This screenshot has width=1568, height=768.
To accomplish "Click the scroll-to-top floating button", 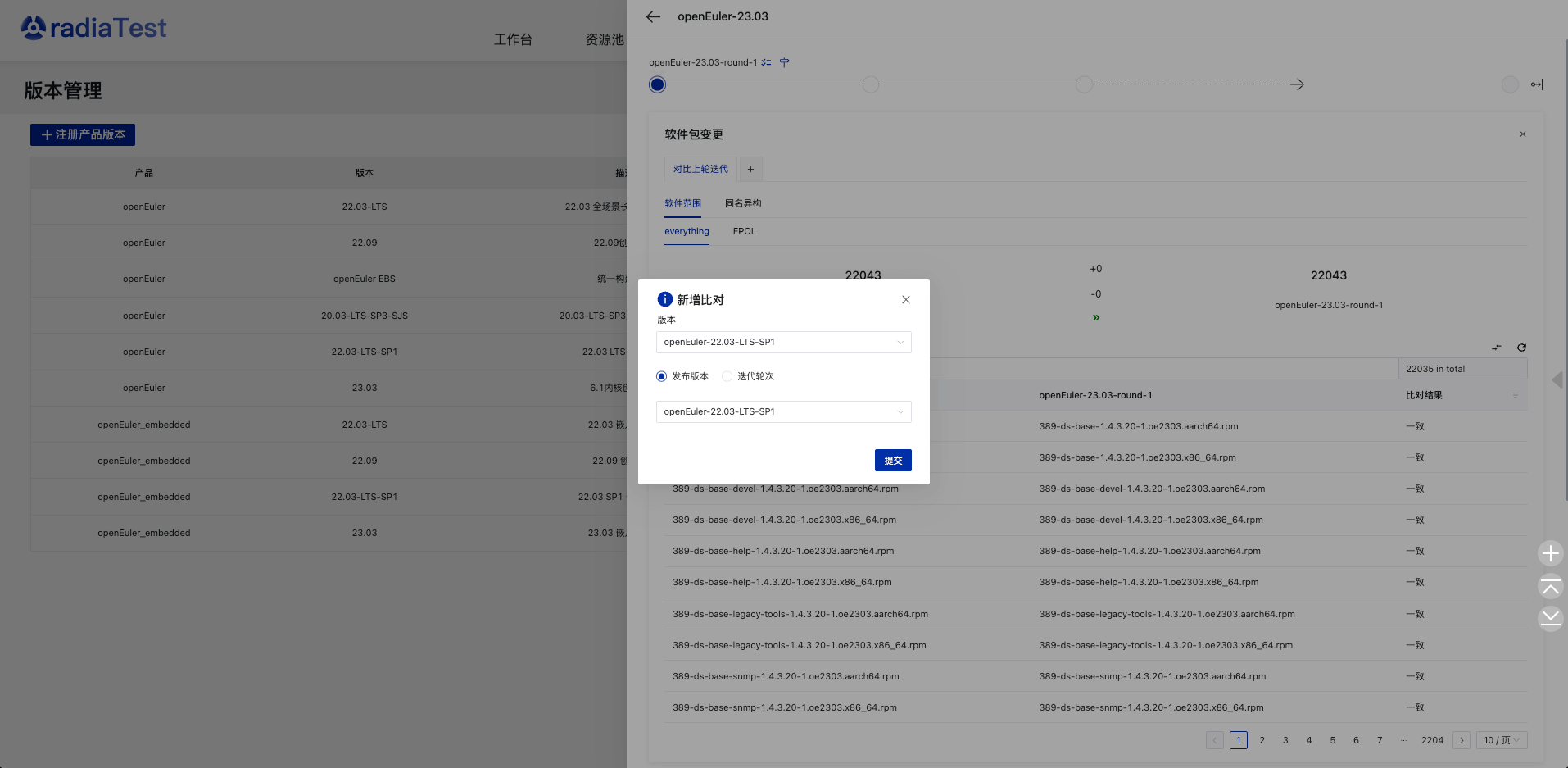I will [x=1550, y=586].
